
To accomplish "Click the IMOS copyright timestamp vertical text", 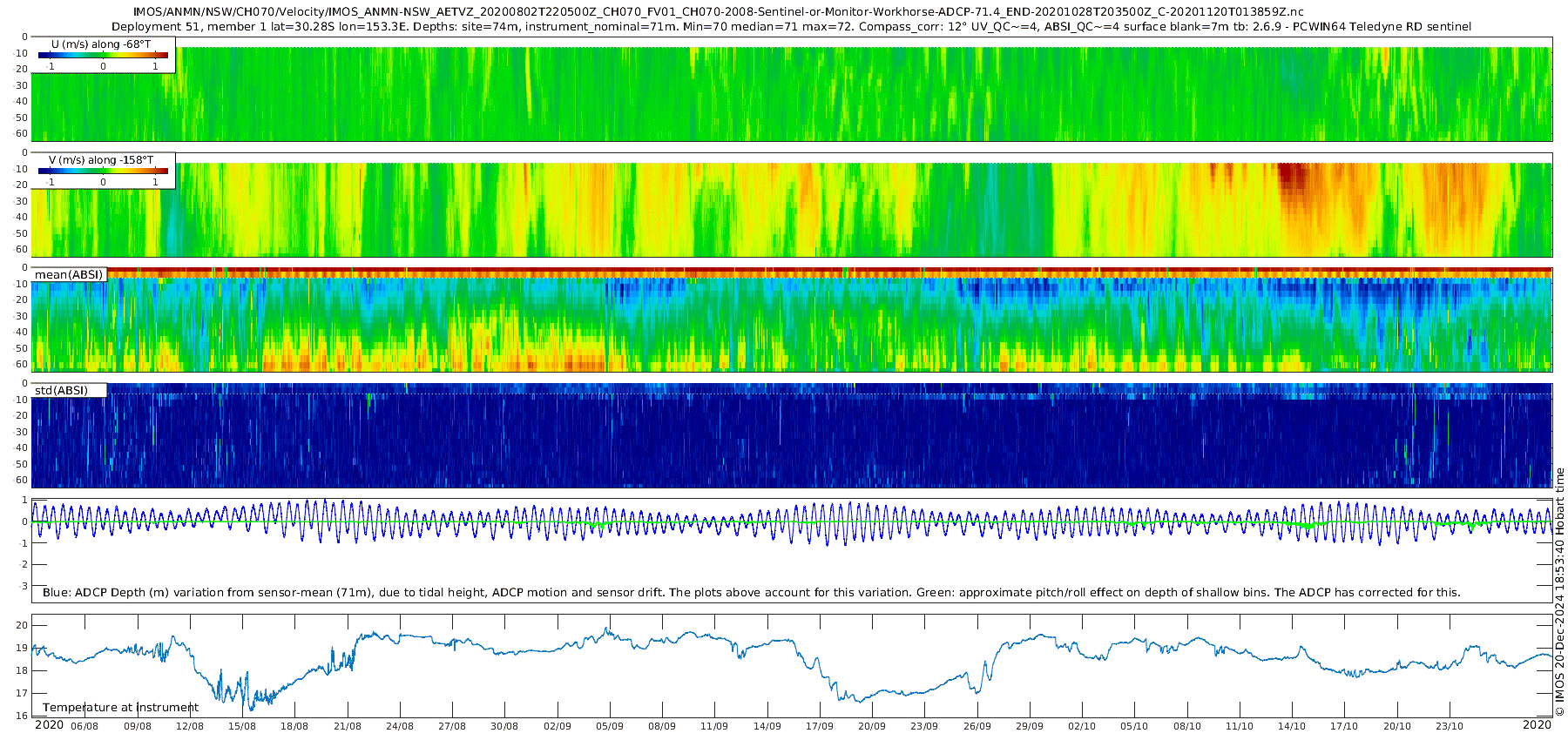I will [1559, 592].
